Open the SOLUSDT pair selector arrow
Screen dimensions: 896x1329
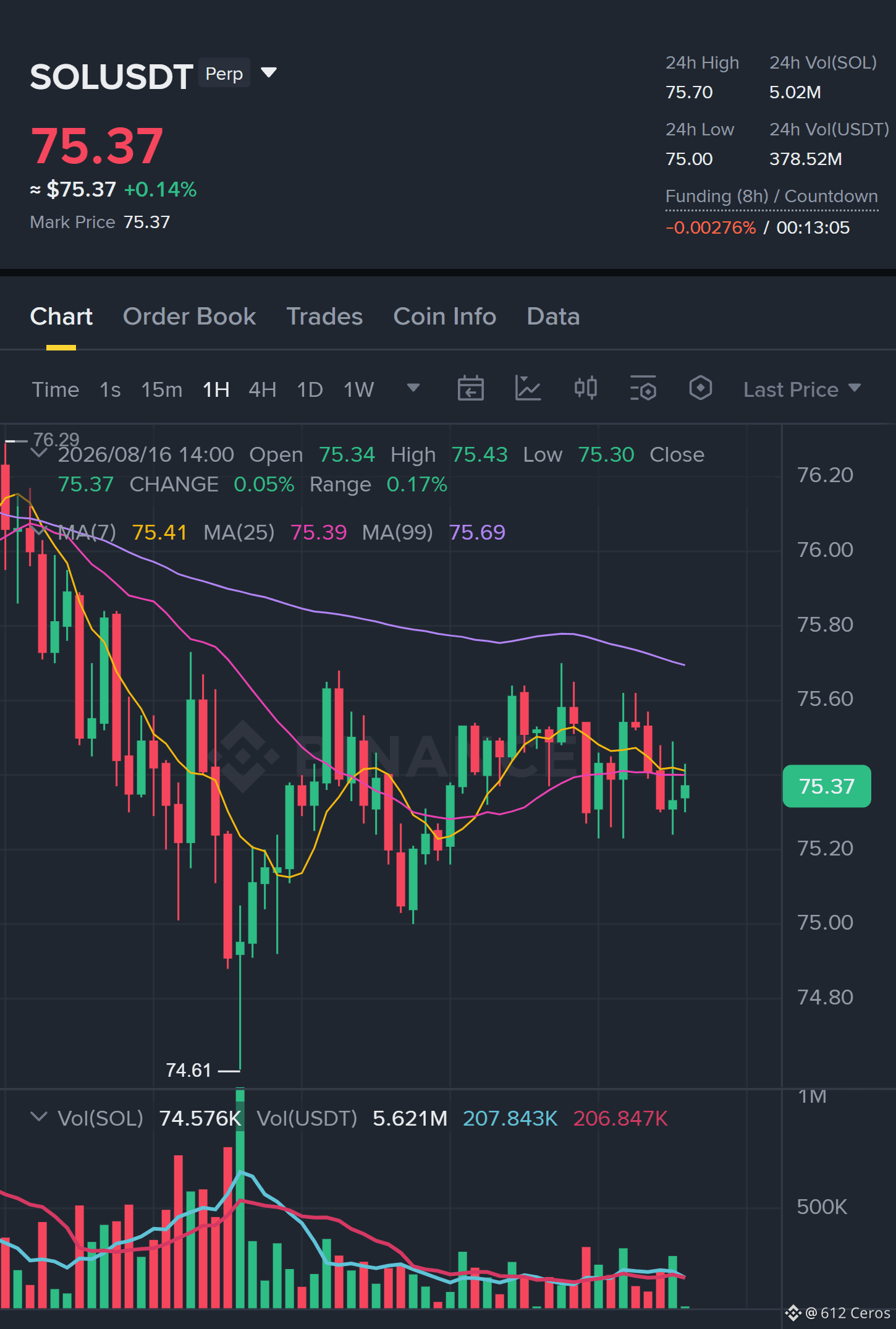[269, 73]
